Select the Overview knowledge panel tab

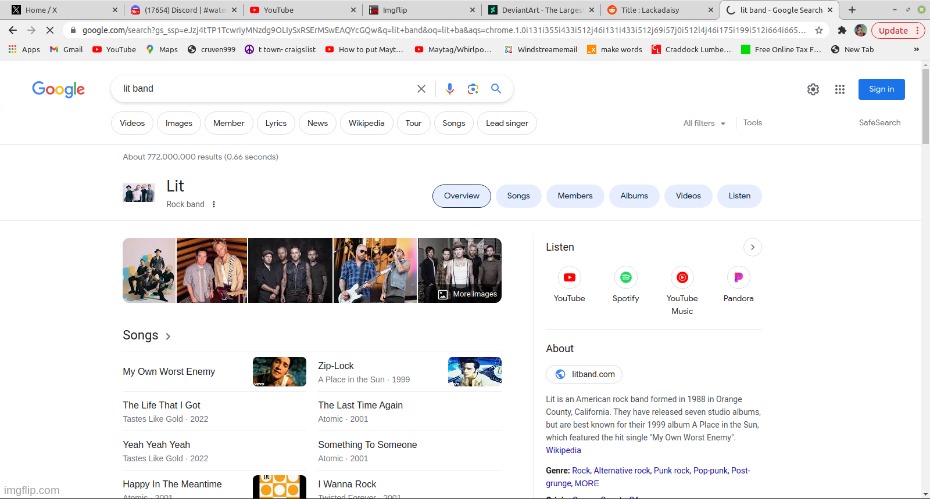(461, 196)
